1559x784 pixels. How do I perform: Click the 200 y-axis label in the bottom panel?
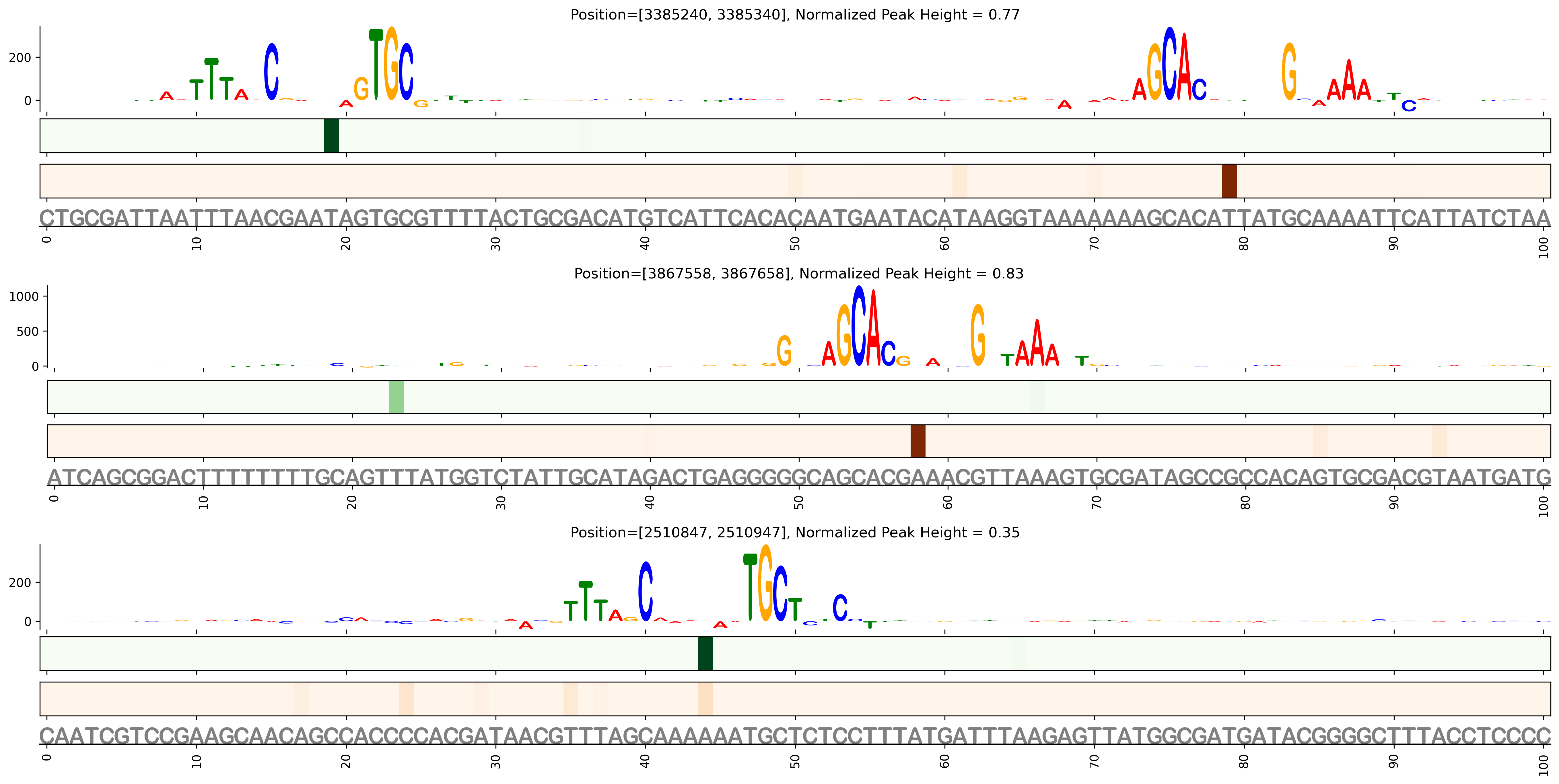[20, 583]
